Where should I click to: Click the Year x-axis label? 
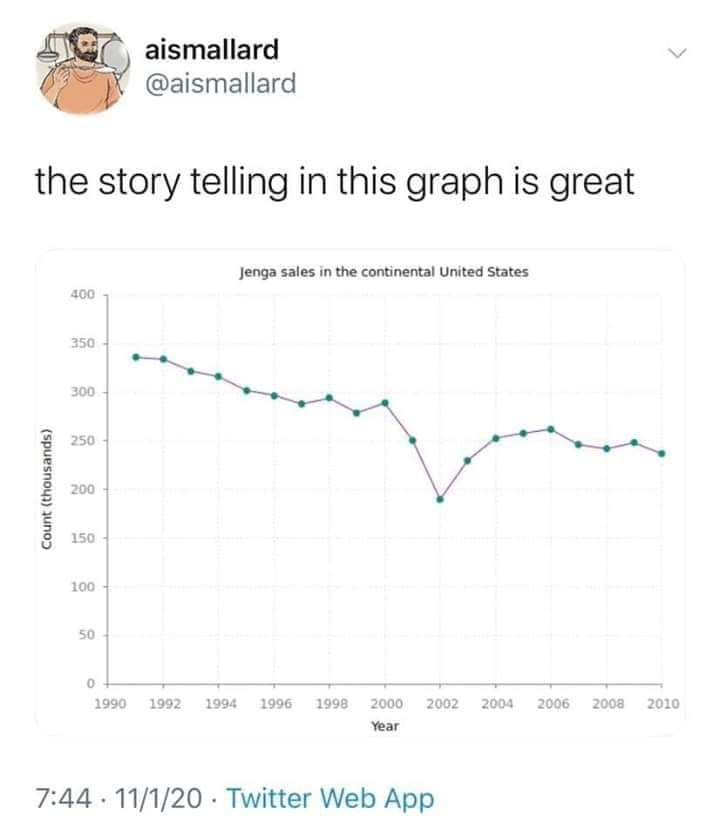(x=385, y=726)
